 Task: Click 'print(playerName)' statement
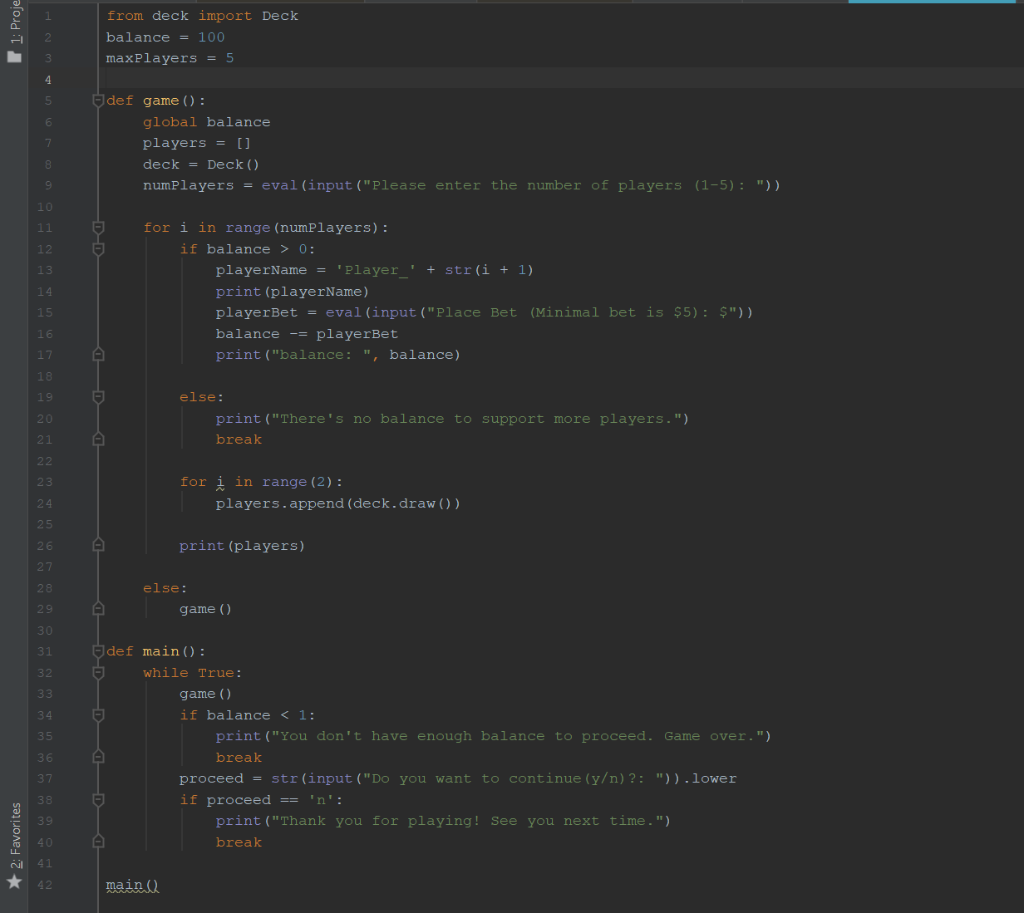(x=293, y=291)
